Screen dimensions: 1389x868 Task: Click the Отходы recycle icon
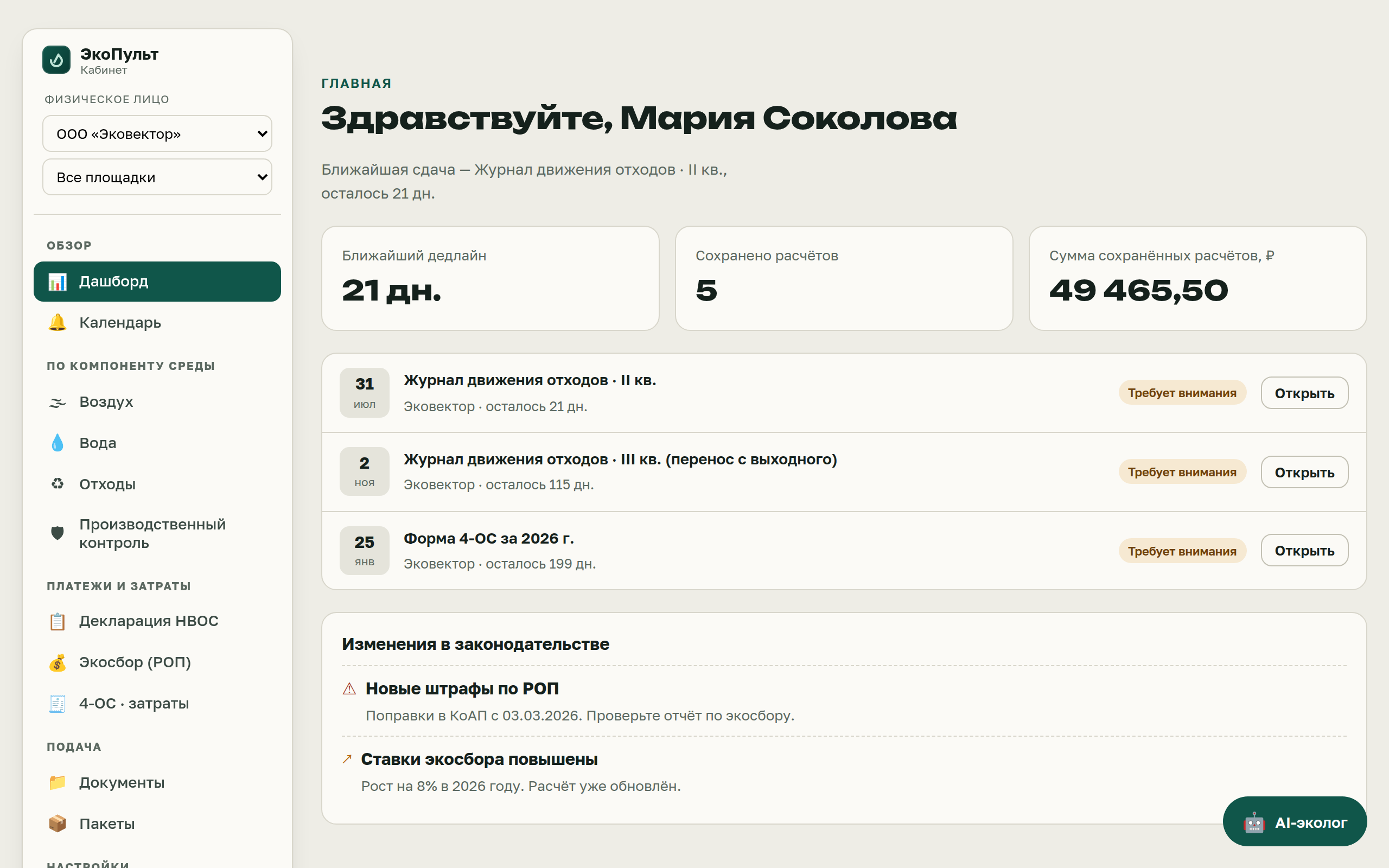point(58,484)
